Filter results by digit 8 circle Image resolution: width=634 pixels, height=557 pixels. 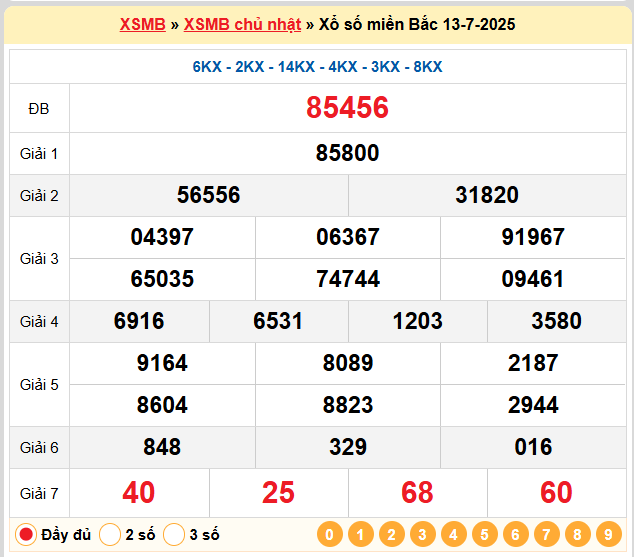(x=577, y=534)
